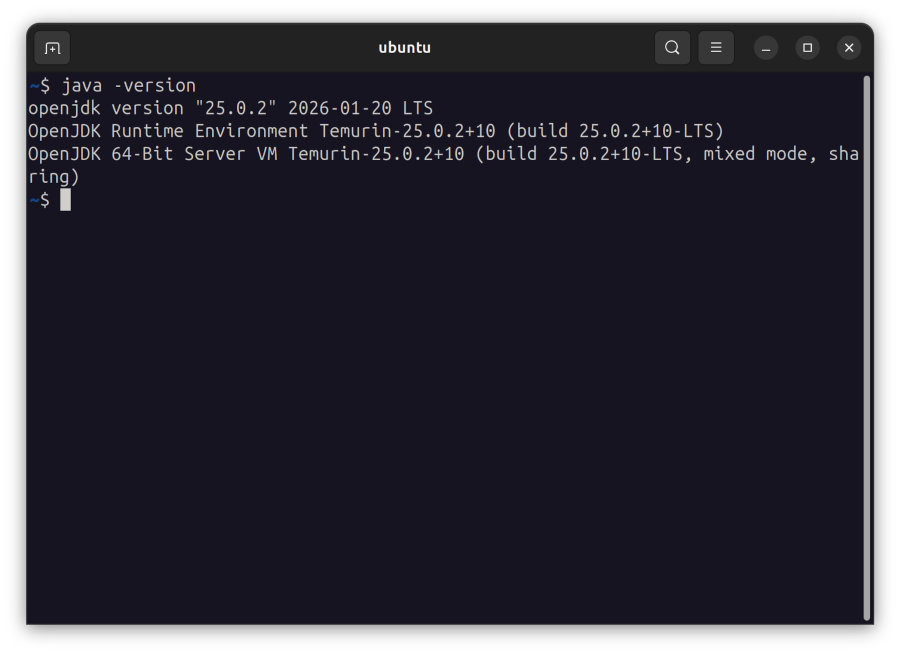Minimize the terminal window
The width and height of the screenshot is (900, 654).
765,47
